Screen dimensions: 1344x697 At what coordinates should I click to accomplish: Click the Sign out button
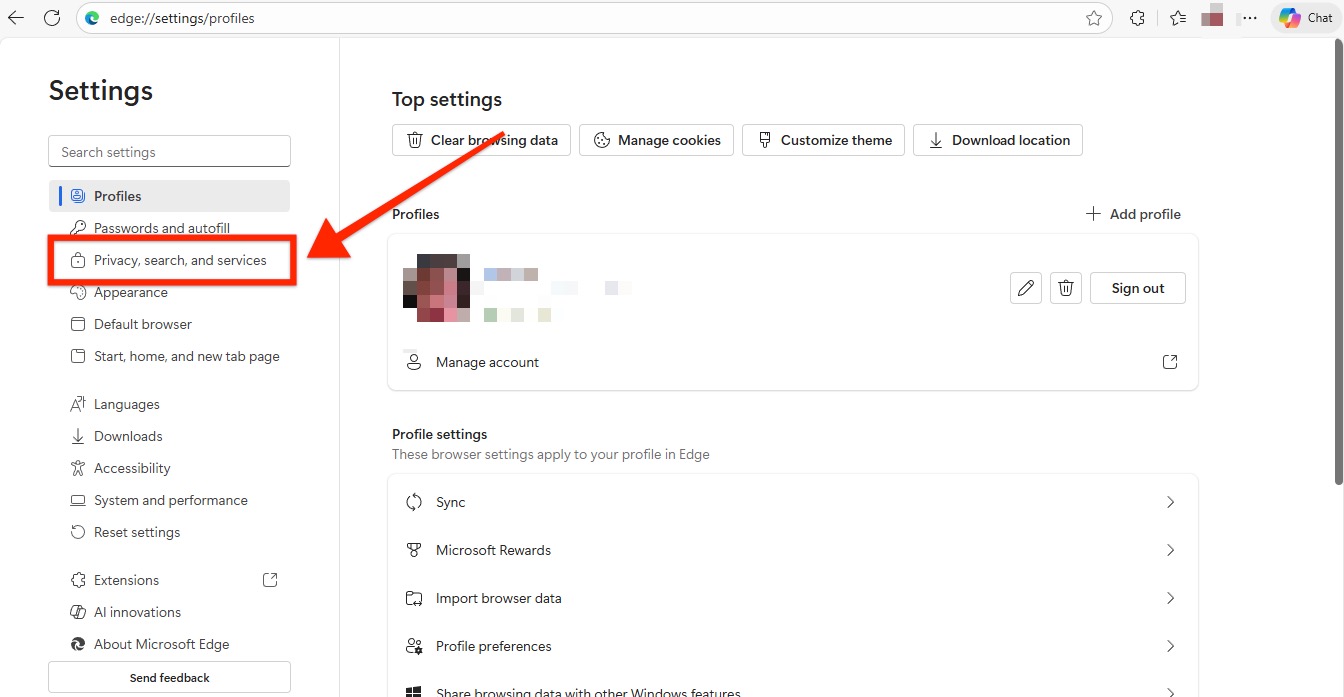[x=1138, y=288]
